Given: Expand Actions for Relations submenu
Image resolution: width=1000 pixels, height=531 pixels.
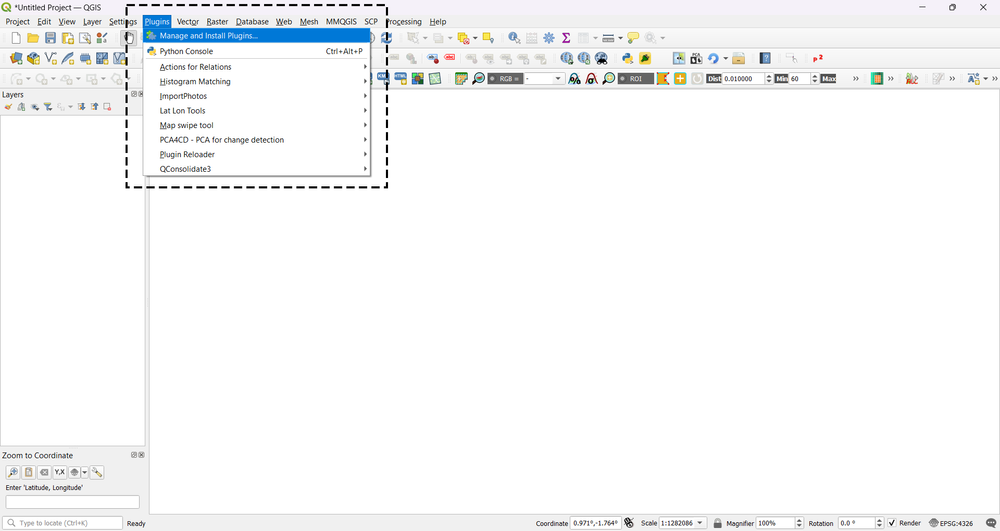Looking at the screenshot, I should click(256, 67).
